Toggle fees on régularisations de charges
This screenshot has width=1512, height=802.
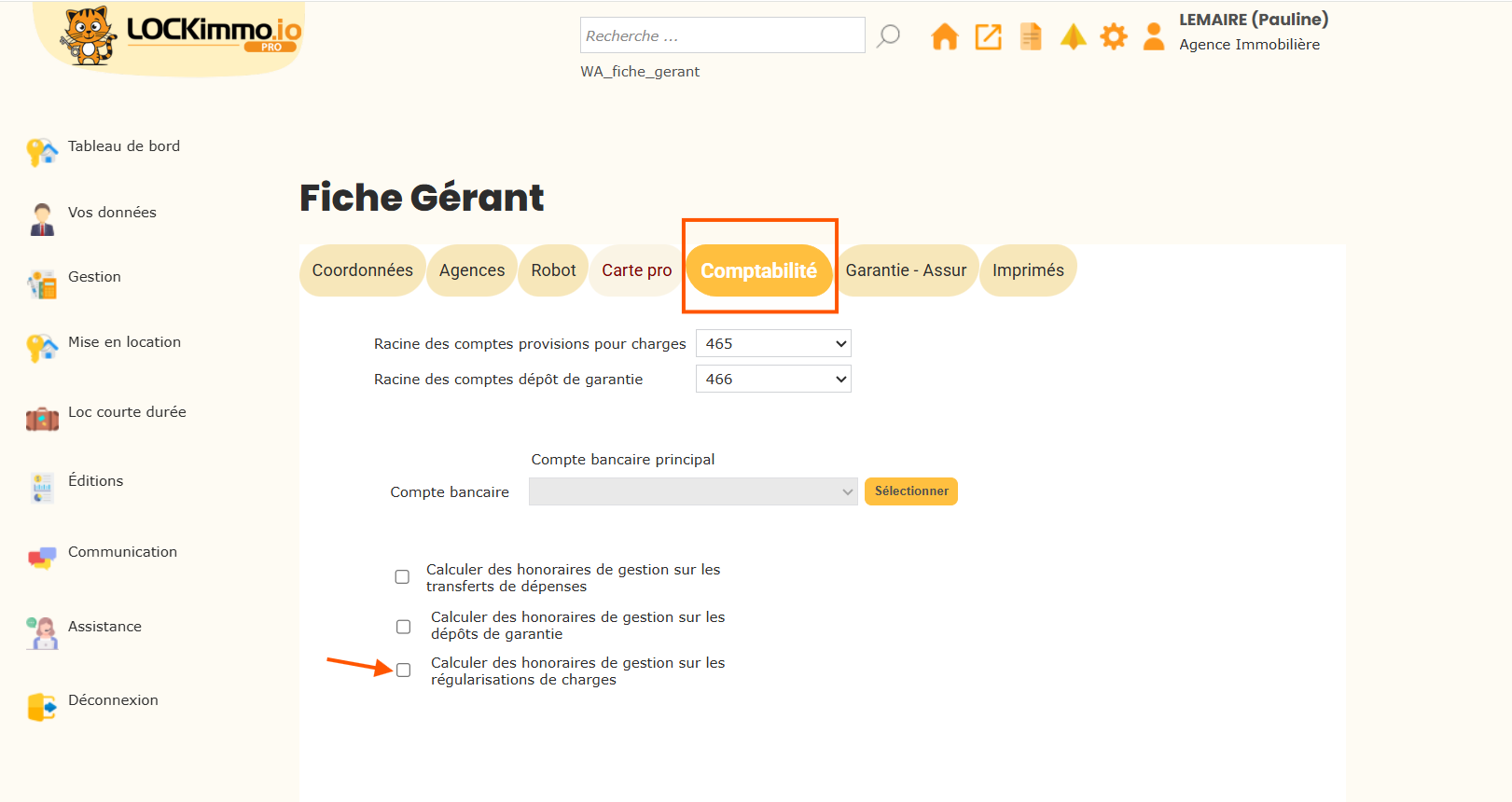(403, 671)
